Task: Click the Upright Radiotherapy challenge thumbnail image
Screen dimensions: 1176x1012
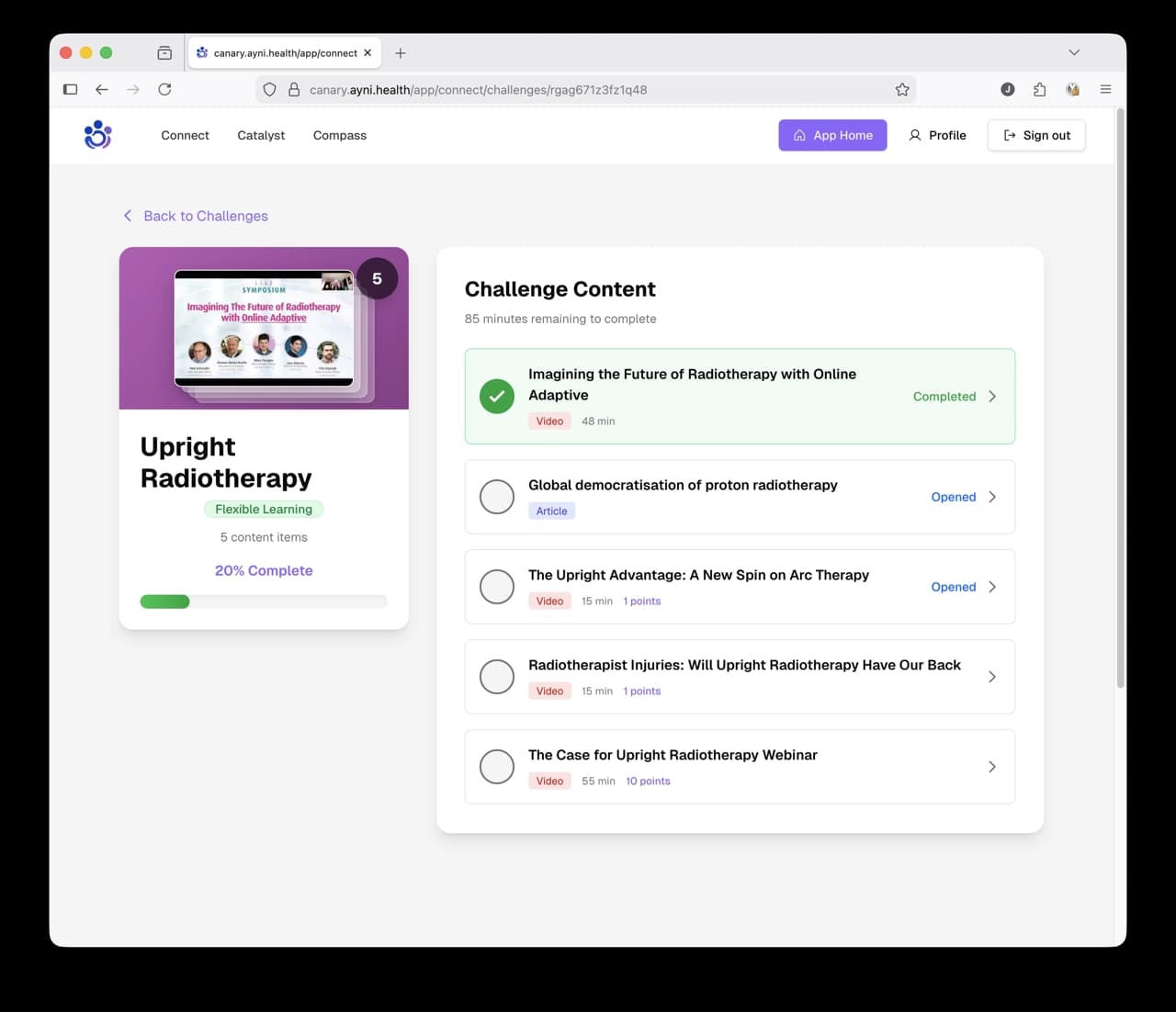Action: tap(264, 328)
